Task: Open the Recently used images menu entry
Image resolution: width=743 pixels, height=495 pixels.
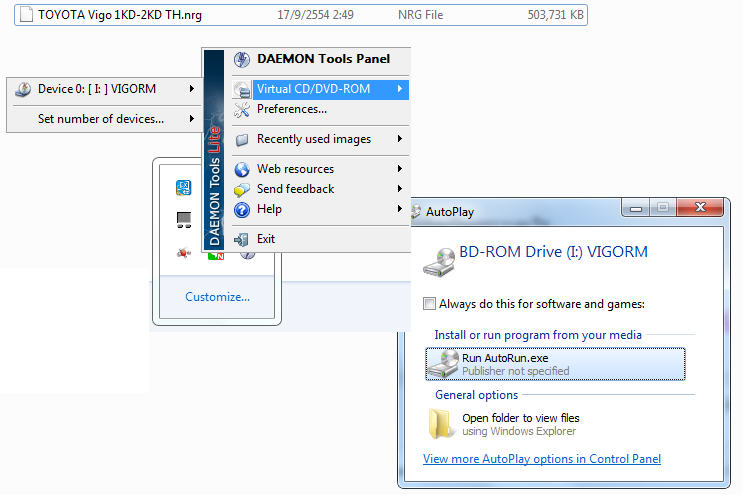Action: pyautogui.click(x=321, y=139)
